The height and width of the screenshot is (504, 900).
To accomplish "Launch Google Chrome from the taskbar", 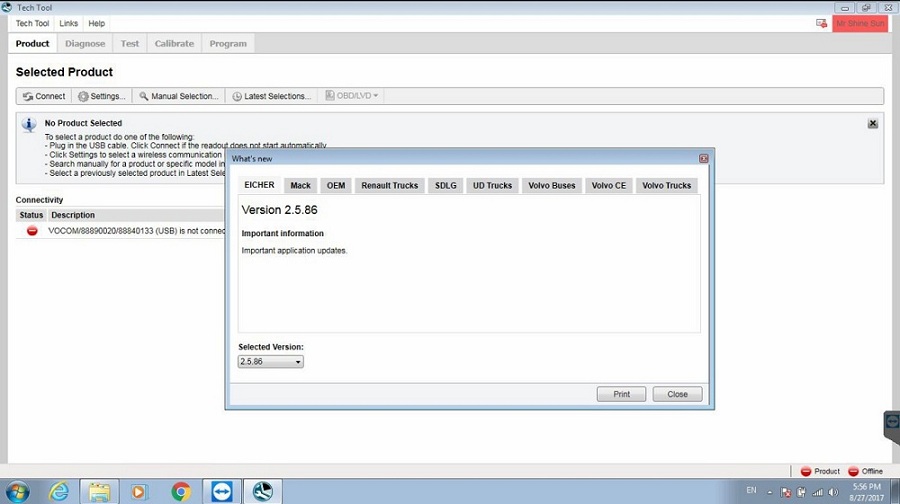I will click(x=180, y=491).
